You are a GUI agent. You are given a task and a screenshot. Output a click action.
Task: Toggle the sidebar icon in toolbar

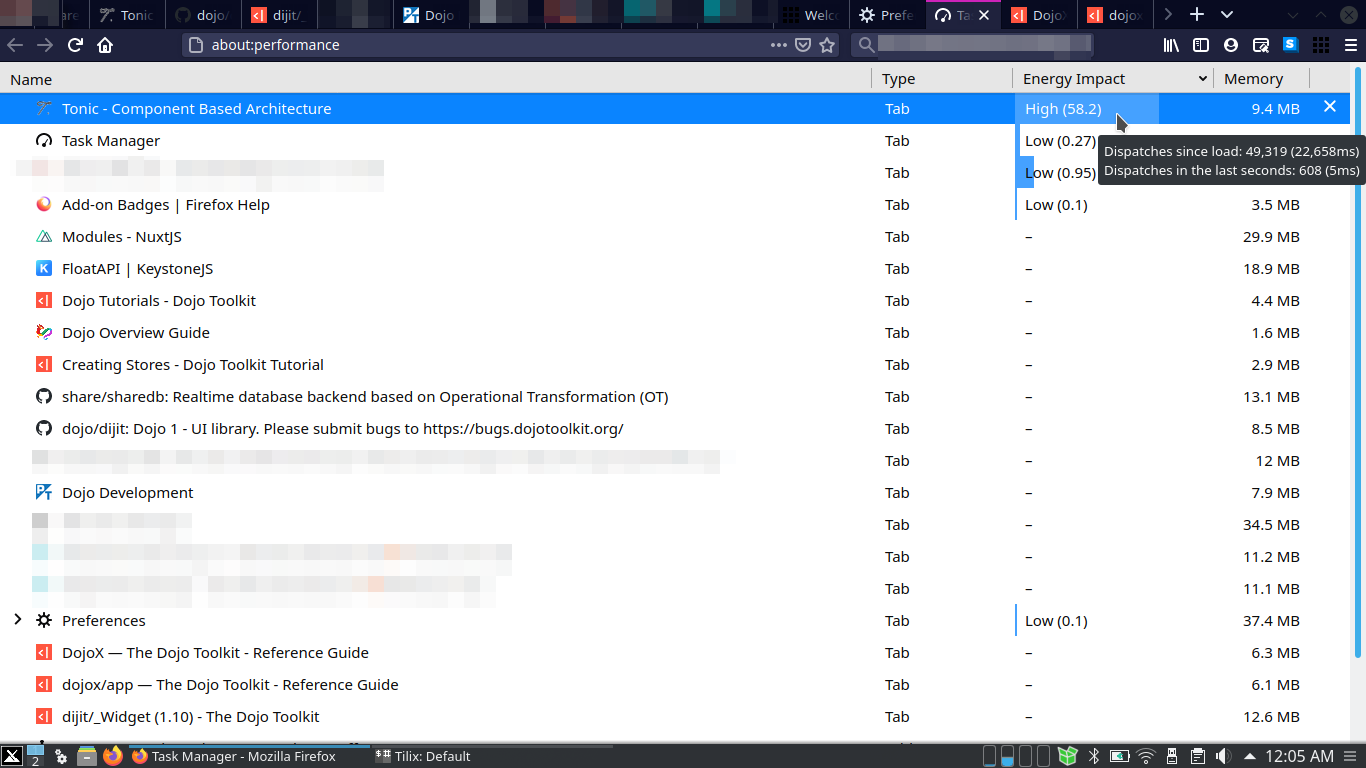pos(1201,45)
